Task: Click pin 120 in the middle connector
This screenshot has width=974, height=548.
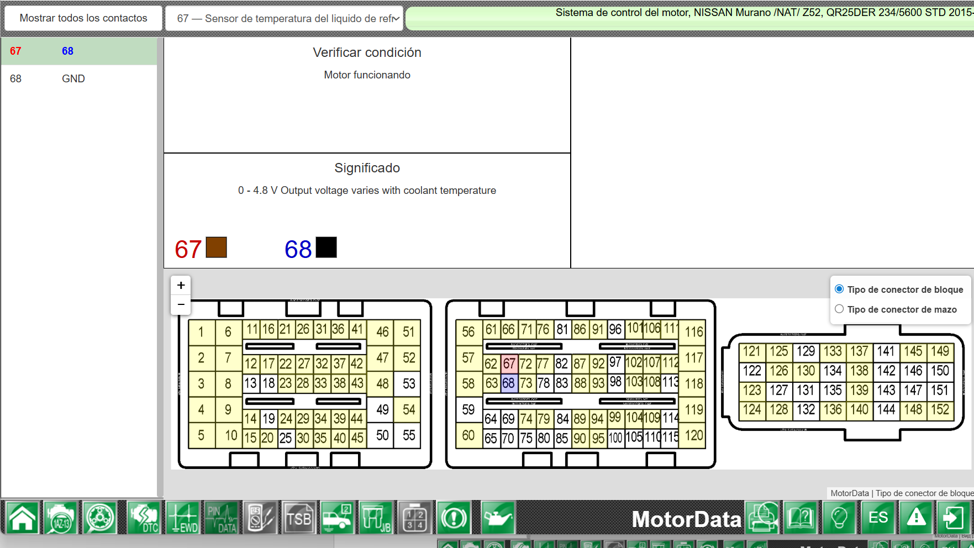Action: pyautogui.click(x=693, y=436)
